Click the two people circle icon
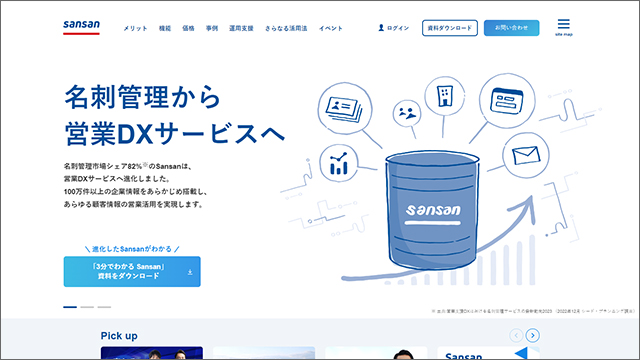 407,113
